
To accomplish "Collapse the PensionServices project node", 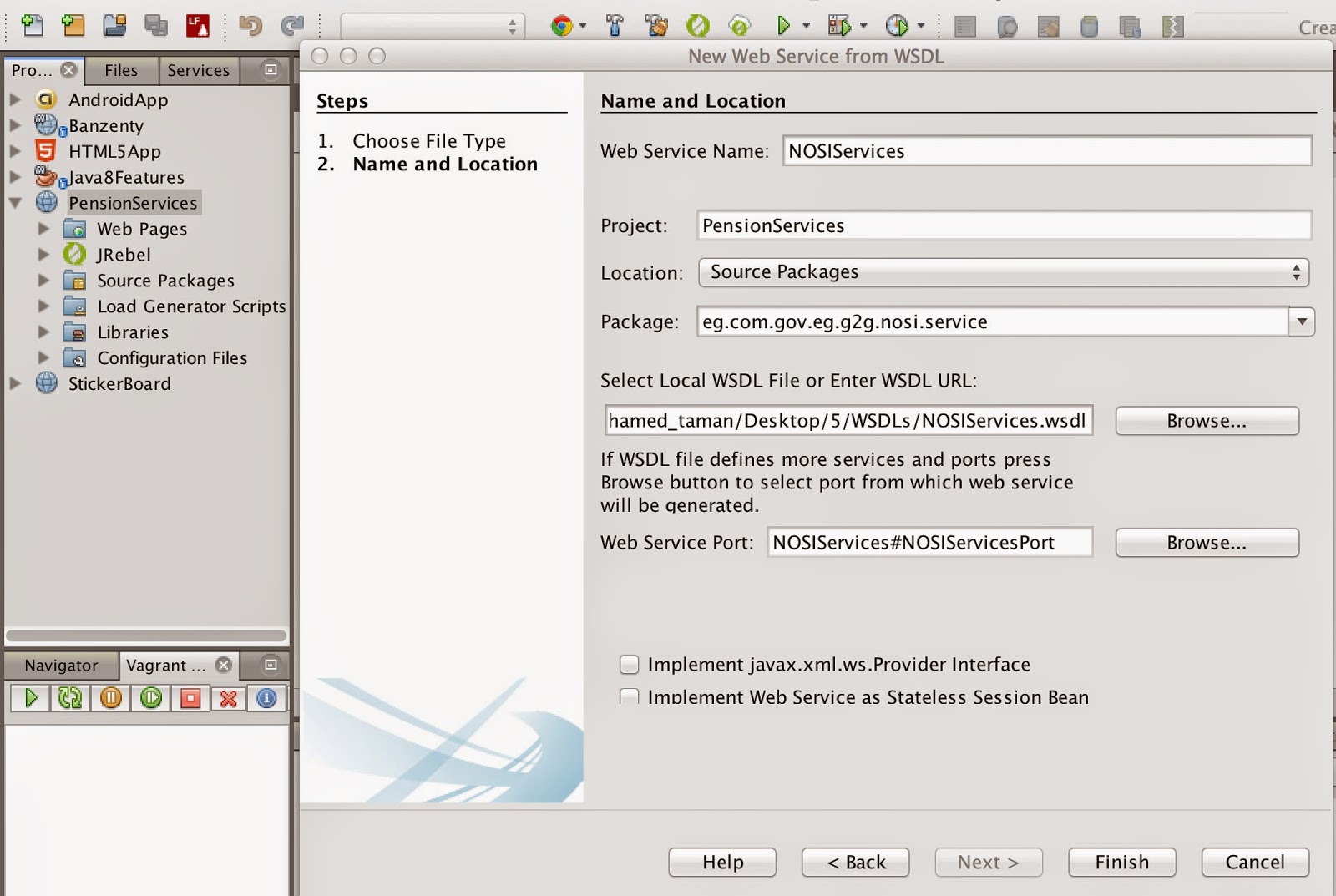I will tap(17, 202).
